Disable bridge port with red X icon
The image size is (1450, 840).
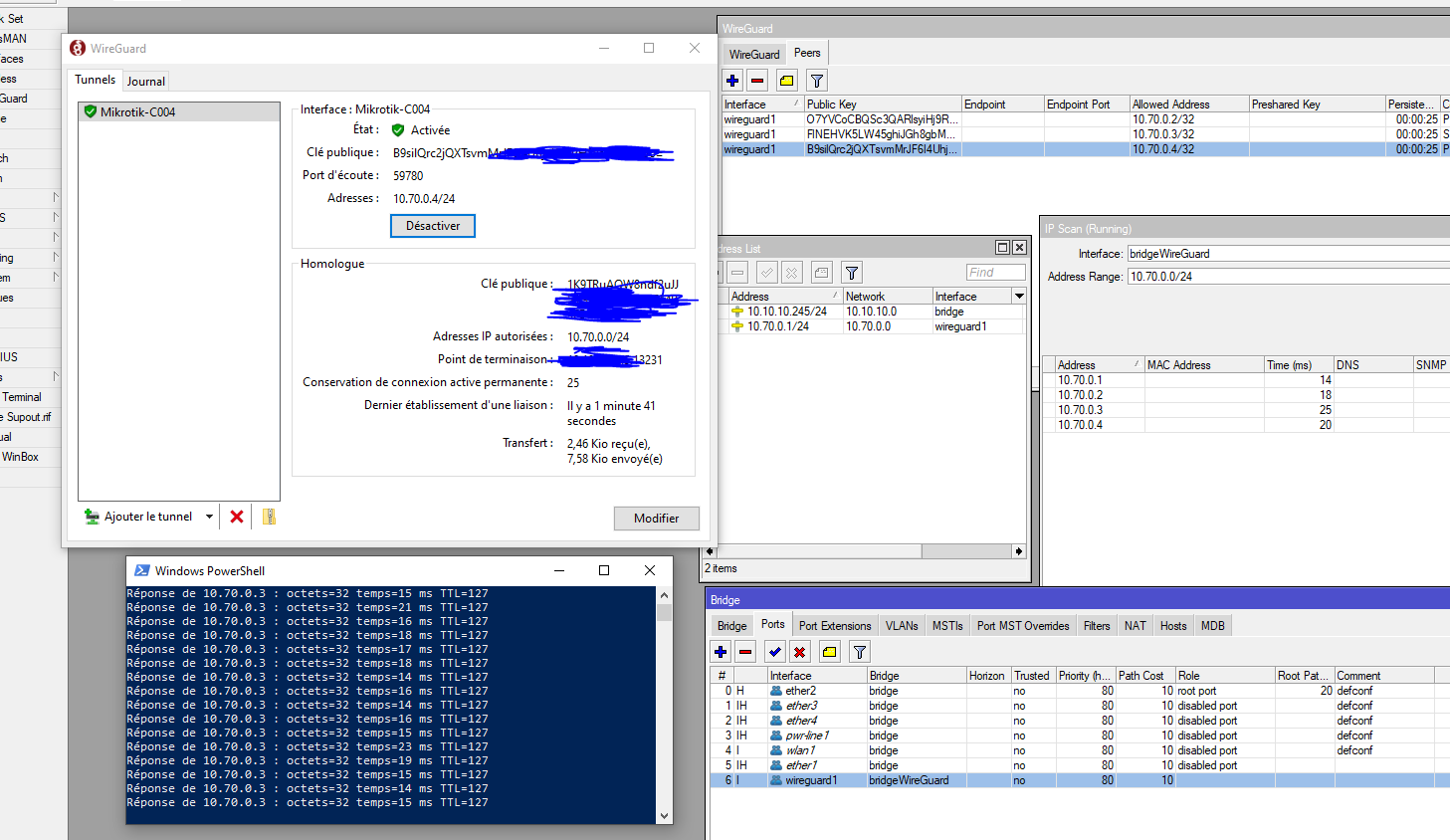(x=799, y=652)
